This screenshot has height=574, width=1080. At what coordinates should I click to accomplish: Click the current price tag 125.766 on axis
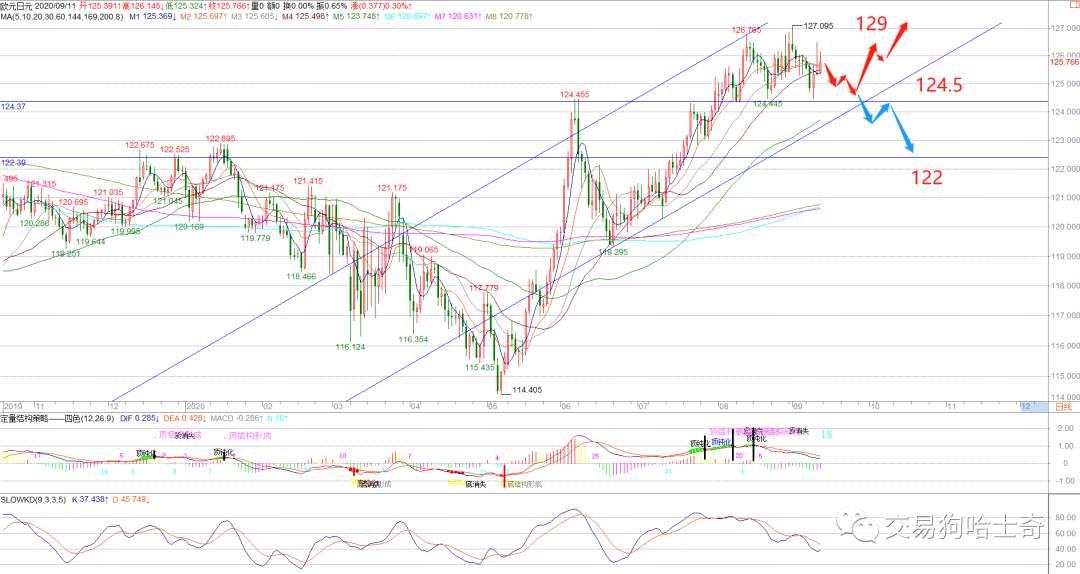[x=1064, y=62]
